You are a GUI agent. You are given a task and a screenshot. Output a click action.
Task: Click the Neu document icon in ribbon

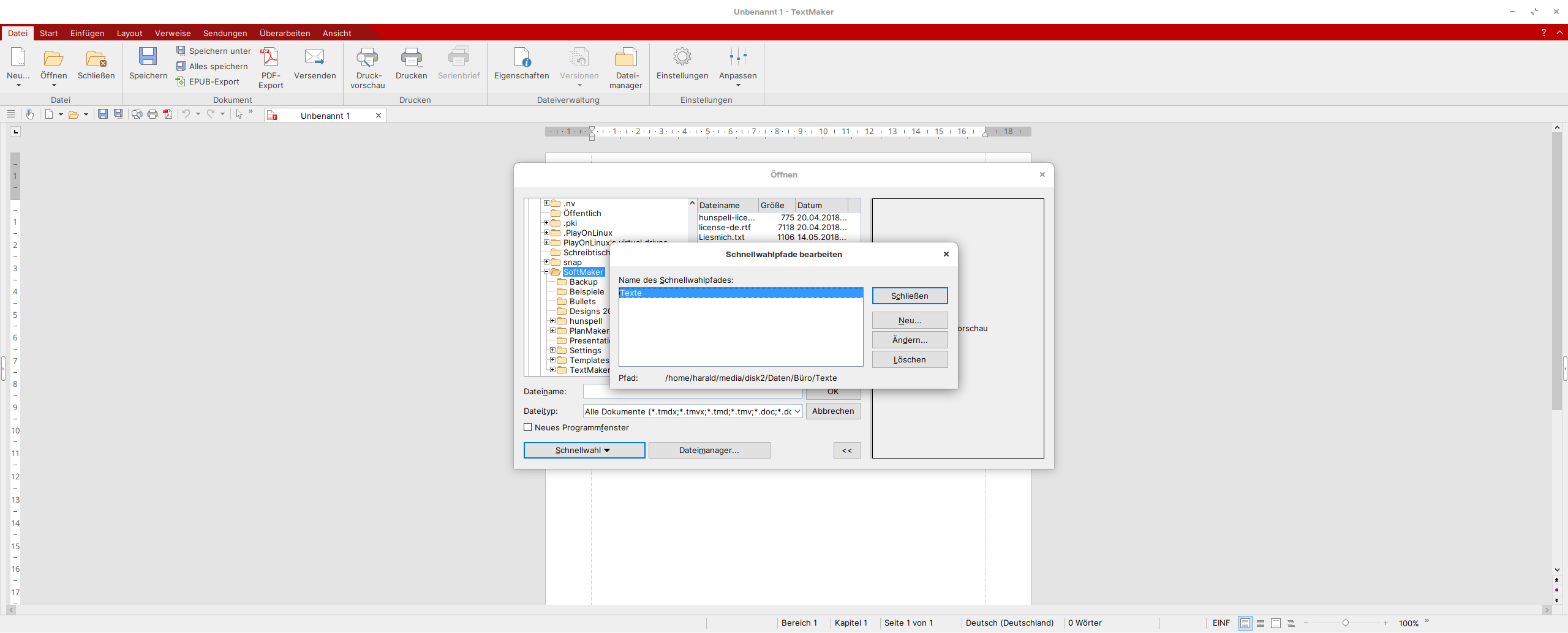point(18,57)
